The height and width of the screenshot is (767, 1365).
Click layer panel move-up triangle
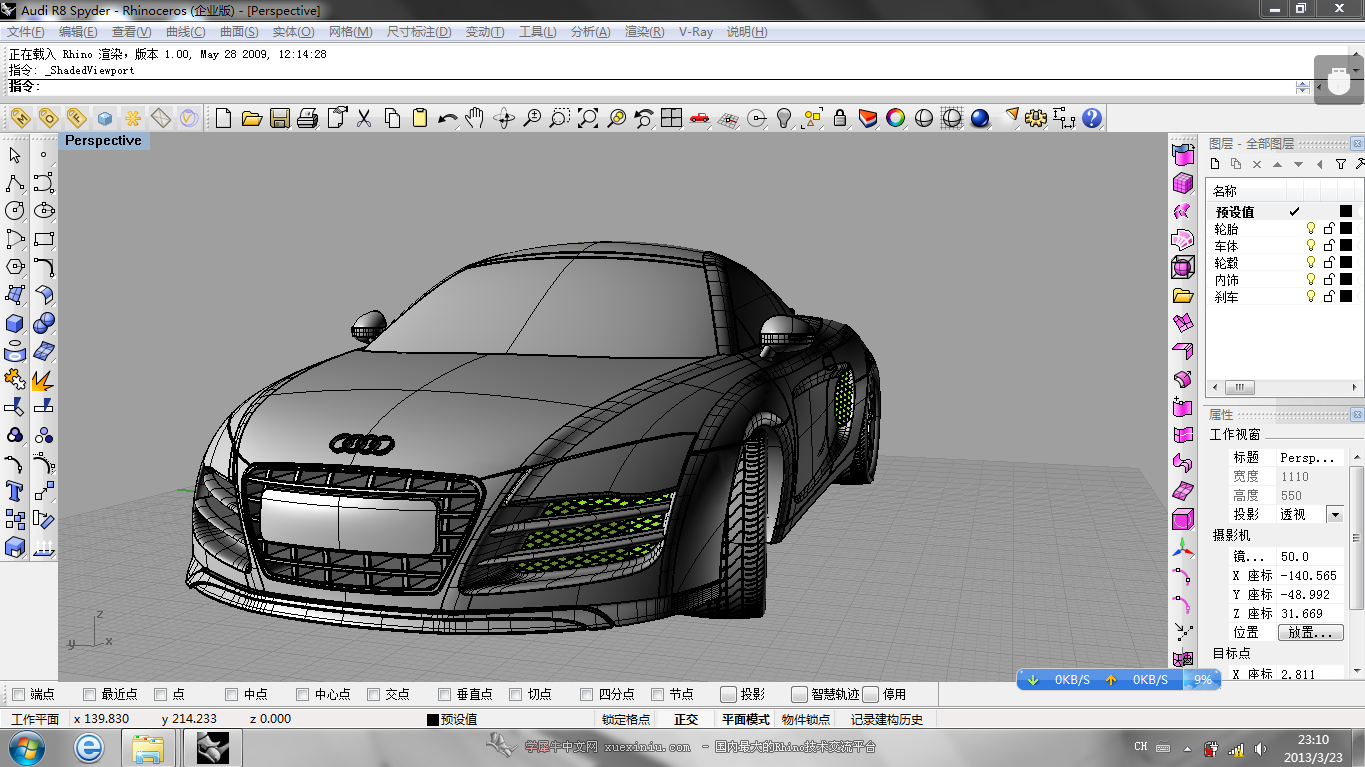tap(1278, 164)
